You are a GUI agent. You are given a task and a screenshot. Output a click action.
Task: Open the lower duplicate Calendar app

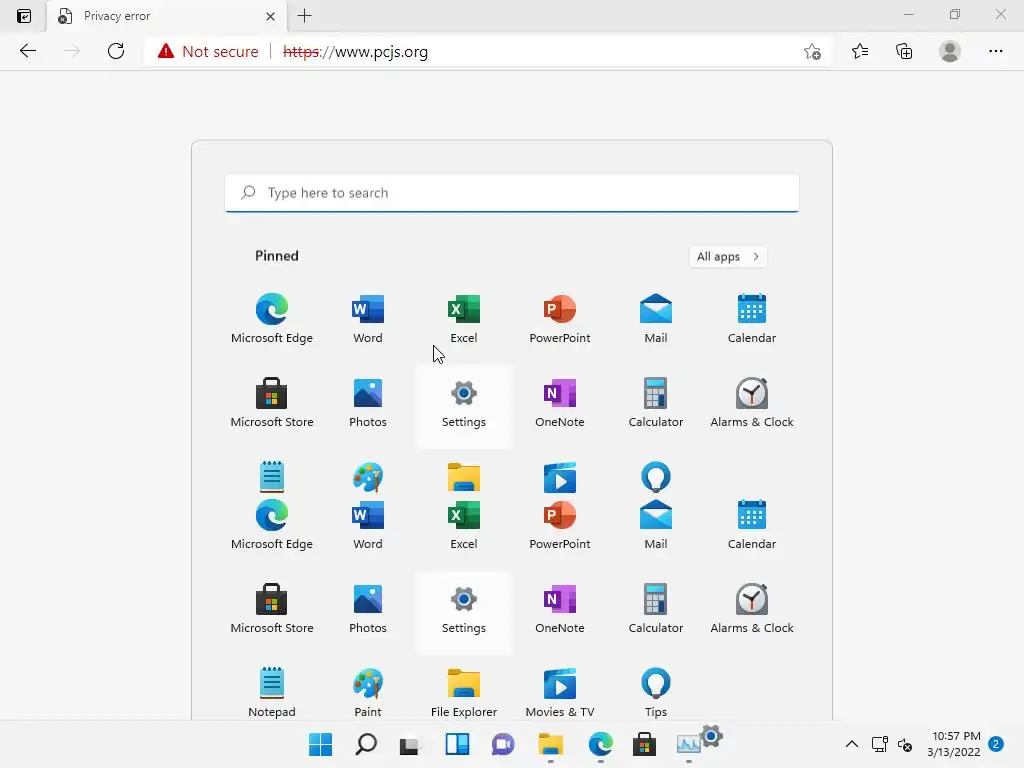click(752, 524)
